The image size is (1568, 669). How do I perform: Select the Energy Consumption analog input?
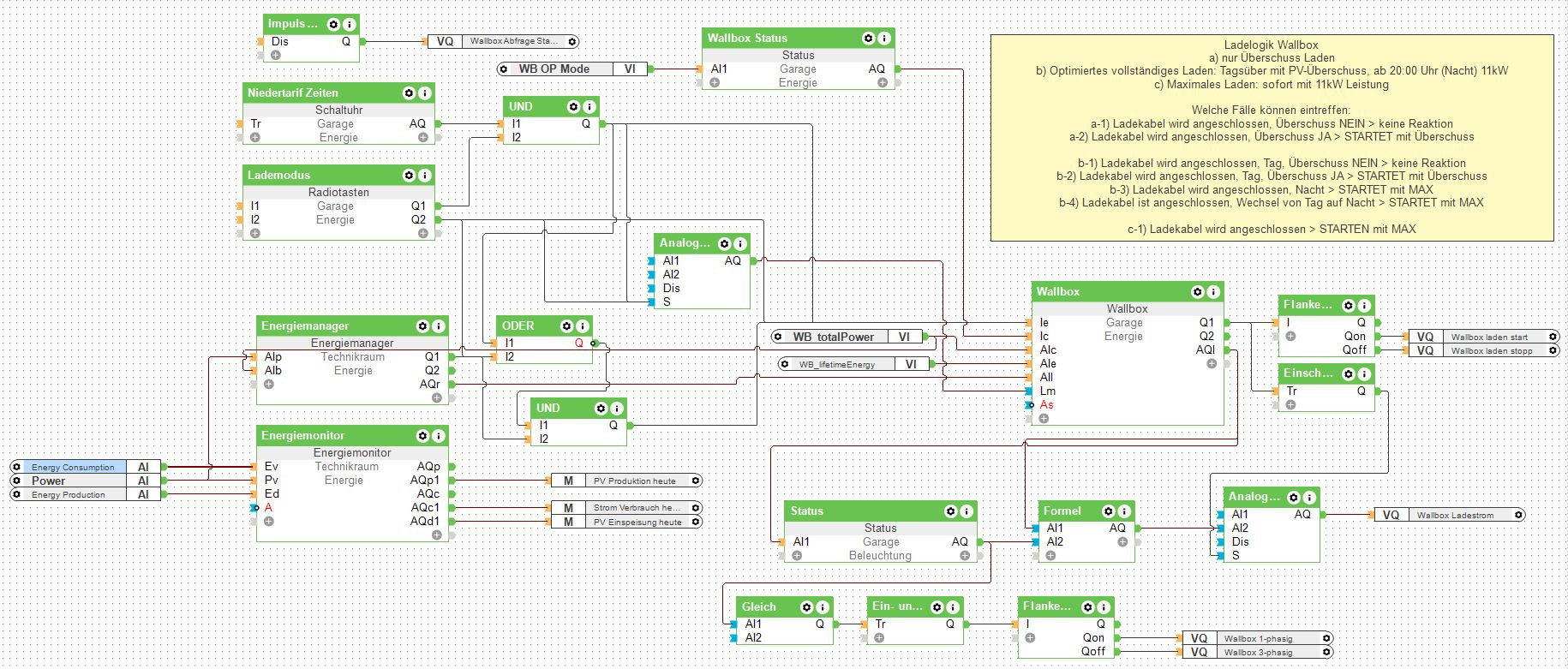point(86,467)
